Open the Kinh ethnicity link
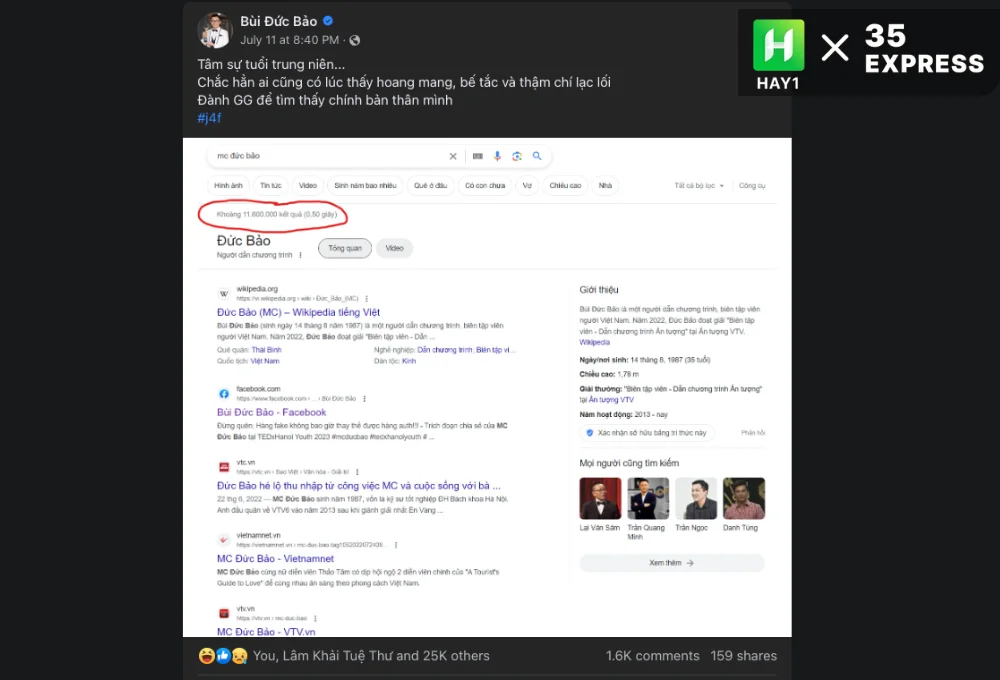 [x=409, y=361]
